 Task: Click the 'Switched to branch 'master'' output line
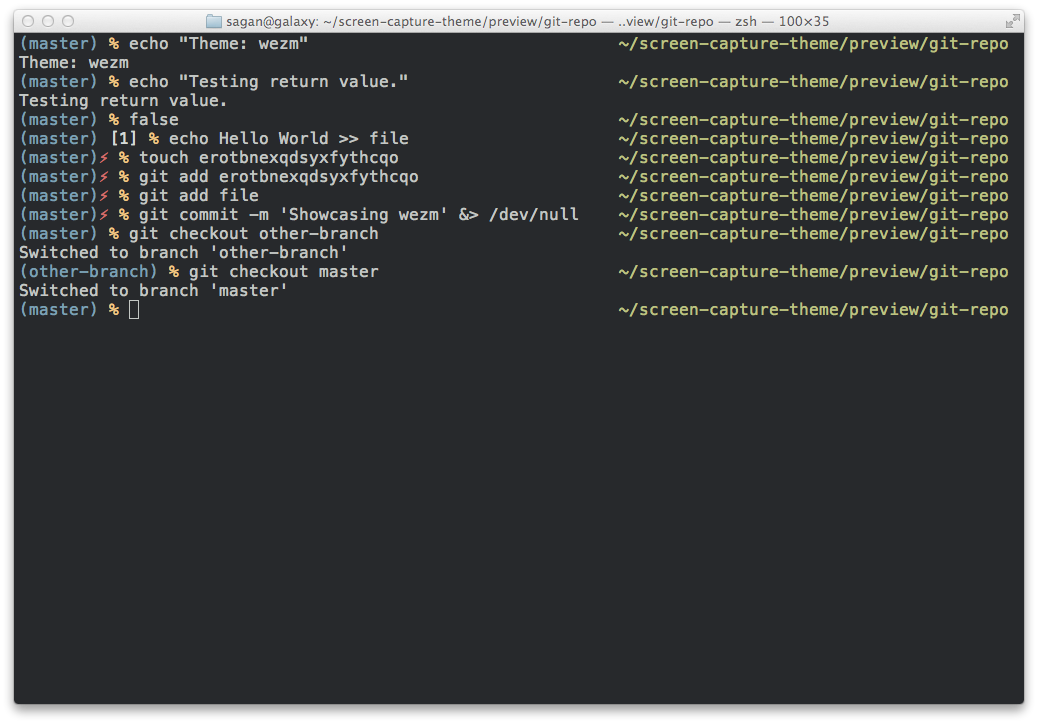(153, 291)
